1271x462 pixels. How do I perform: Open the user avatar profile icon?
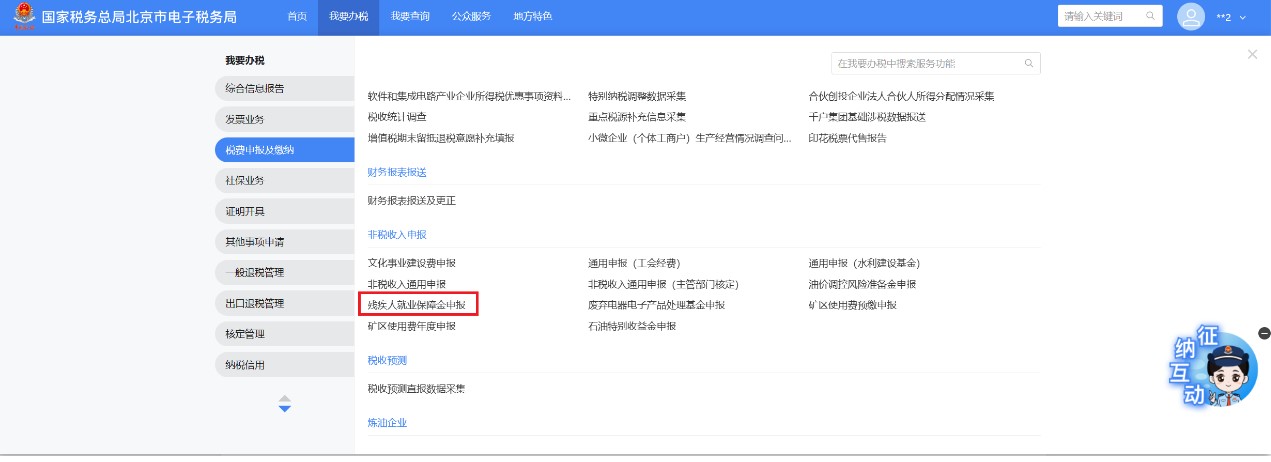coord(1191,17)
